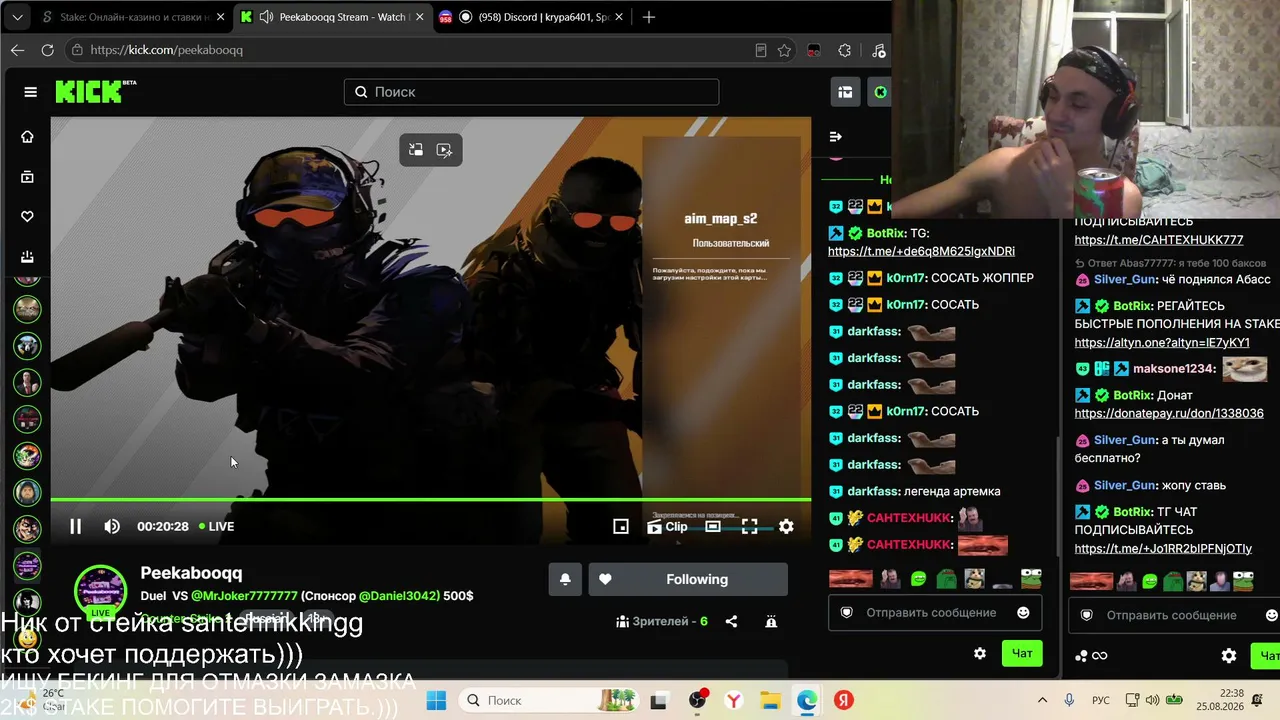Open video player settings gear
Image resolution: width=1280 pixels, height=720 pixels.
point(786,526)
